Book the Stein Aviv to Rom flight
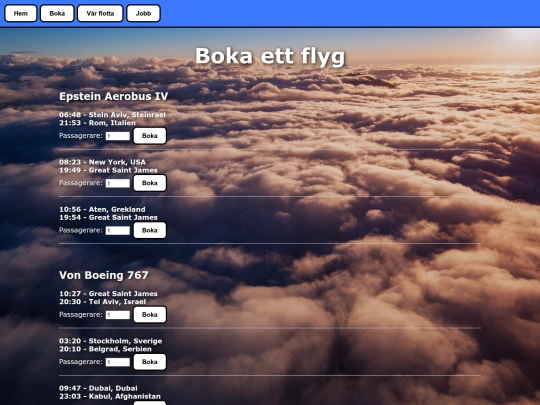Viewport: 540px width, 405px height. pyautogui.click(x=150, y=136)
